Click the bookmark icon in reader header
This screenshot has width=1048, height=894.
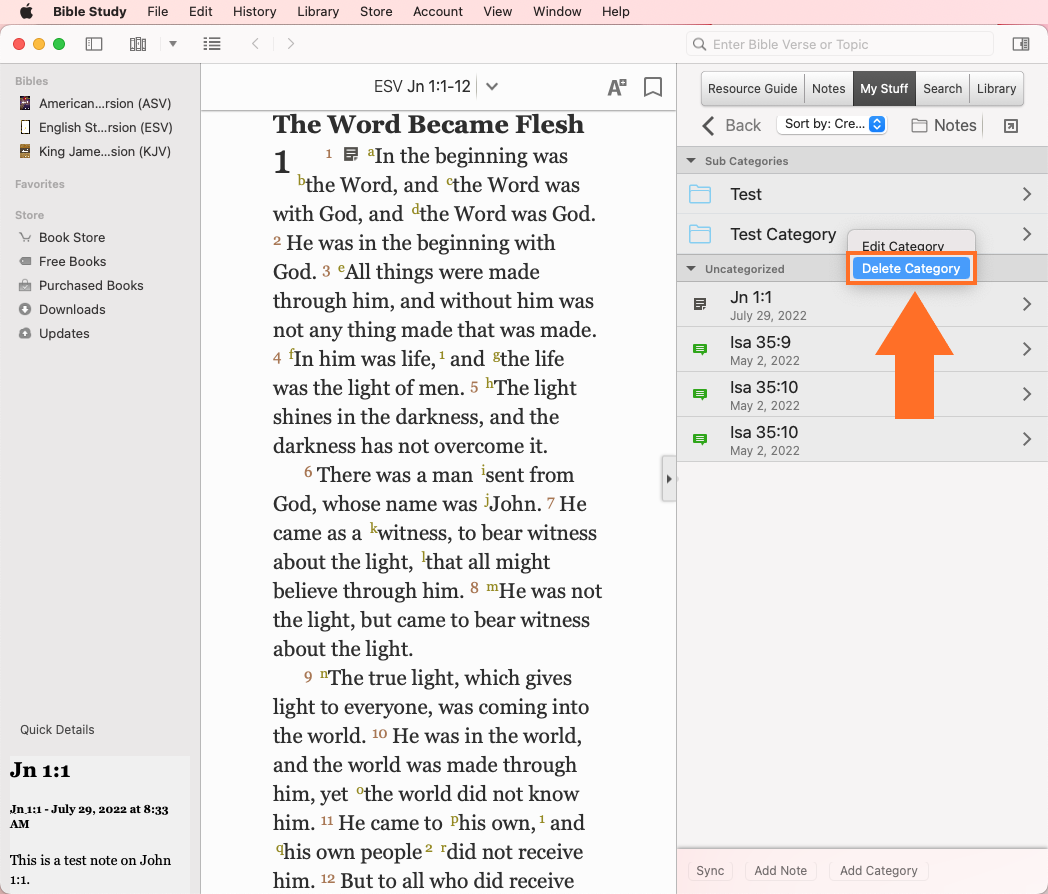click(x=653, y=87)
